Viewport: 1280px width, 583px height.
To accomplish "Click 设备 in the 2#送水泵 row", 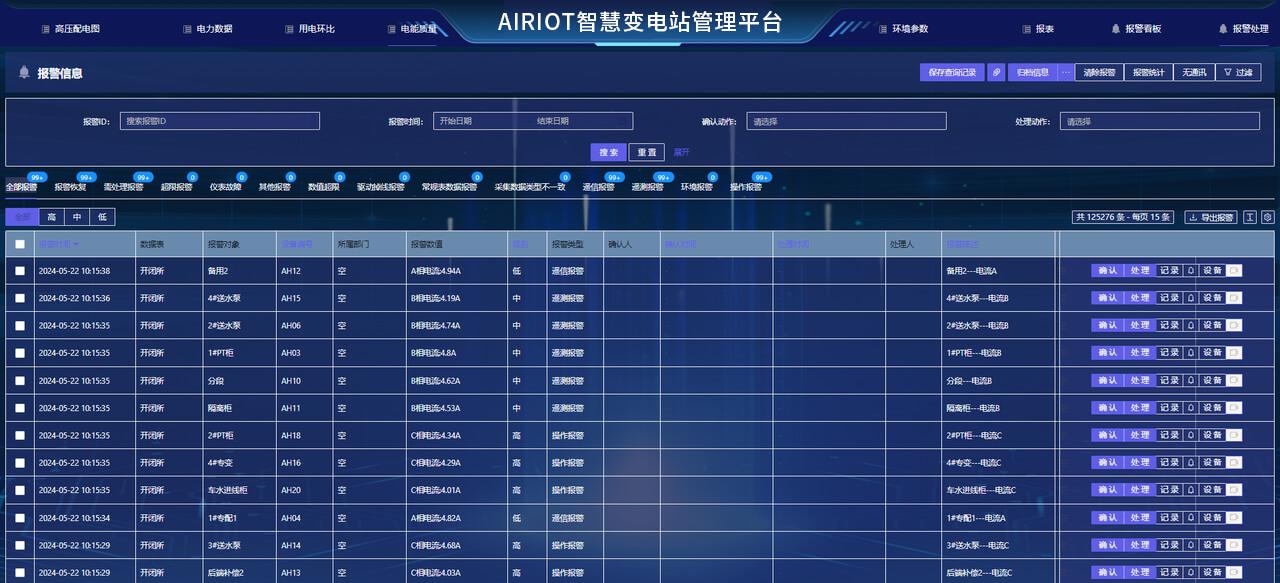I will pyautogui.click(x=1212, y=325).
